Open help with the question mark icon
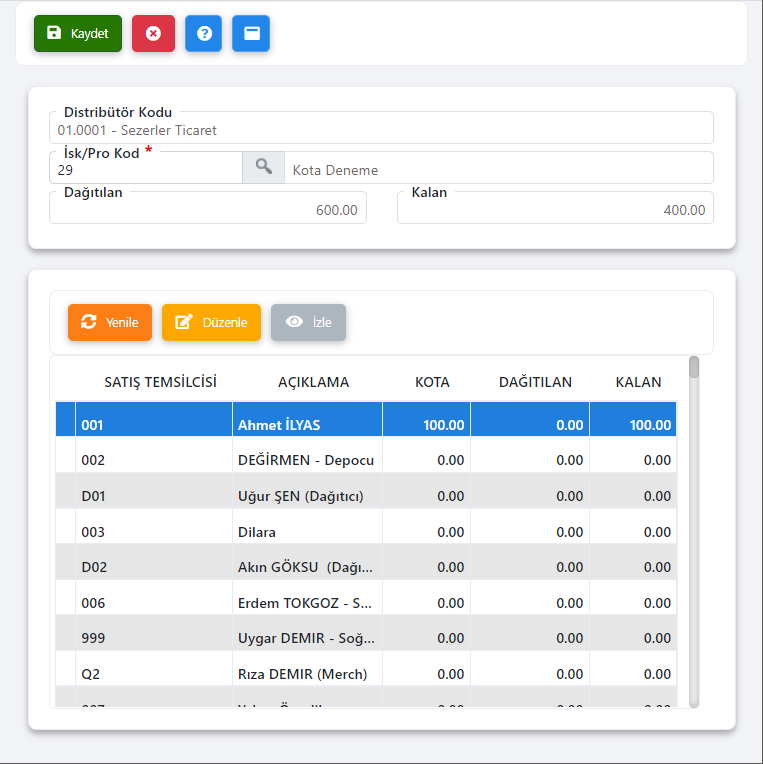 click(203, 33)
